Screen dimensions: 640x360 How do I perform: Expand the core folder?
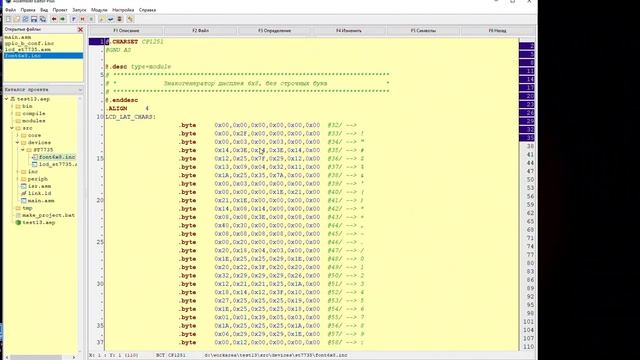pyautogui.click(x=18, y=136)
